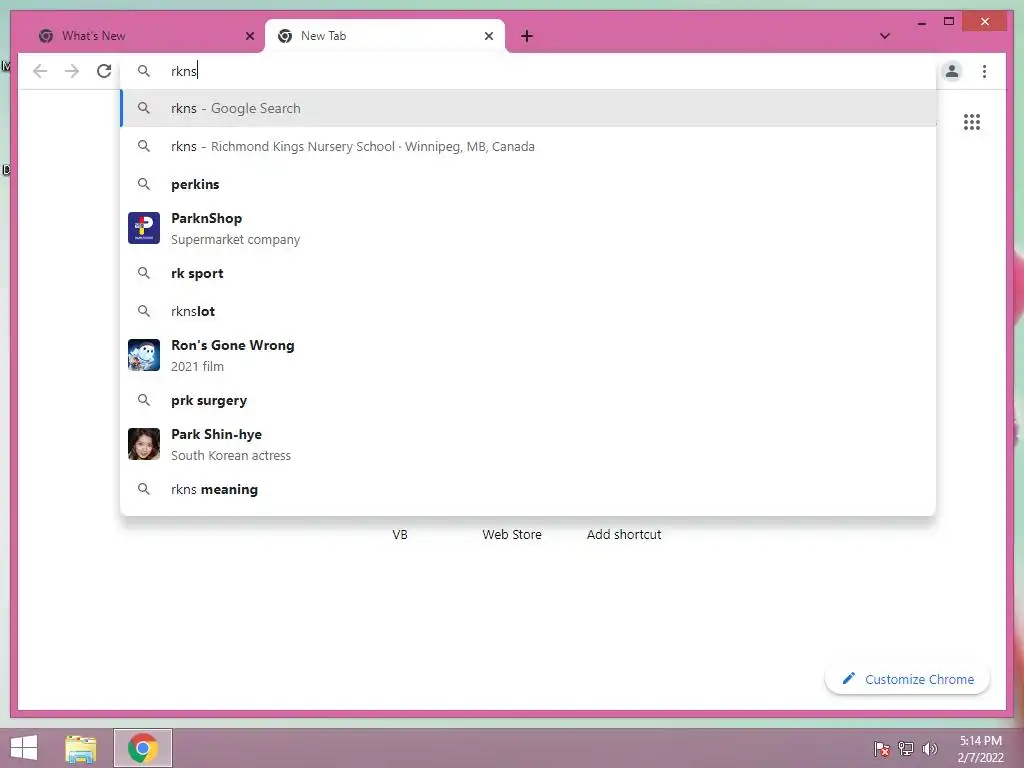Open the Action Center flag icon
Image resolution: width=1024 pixels, height=768 pixels.
881,749
